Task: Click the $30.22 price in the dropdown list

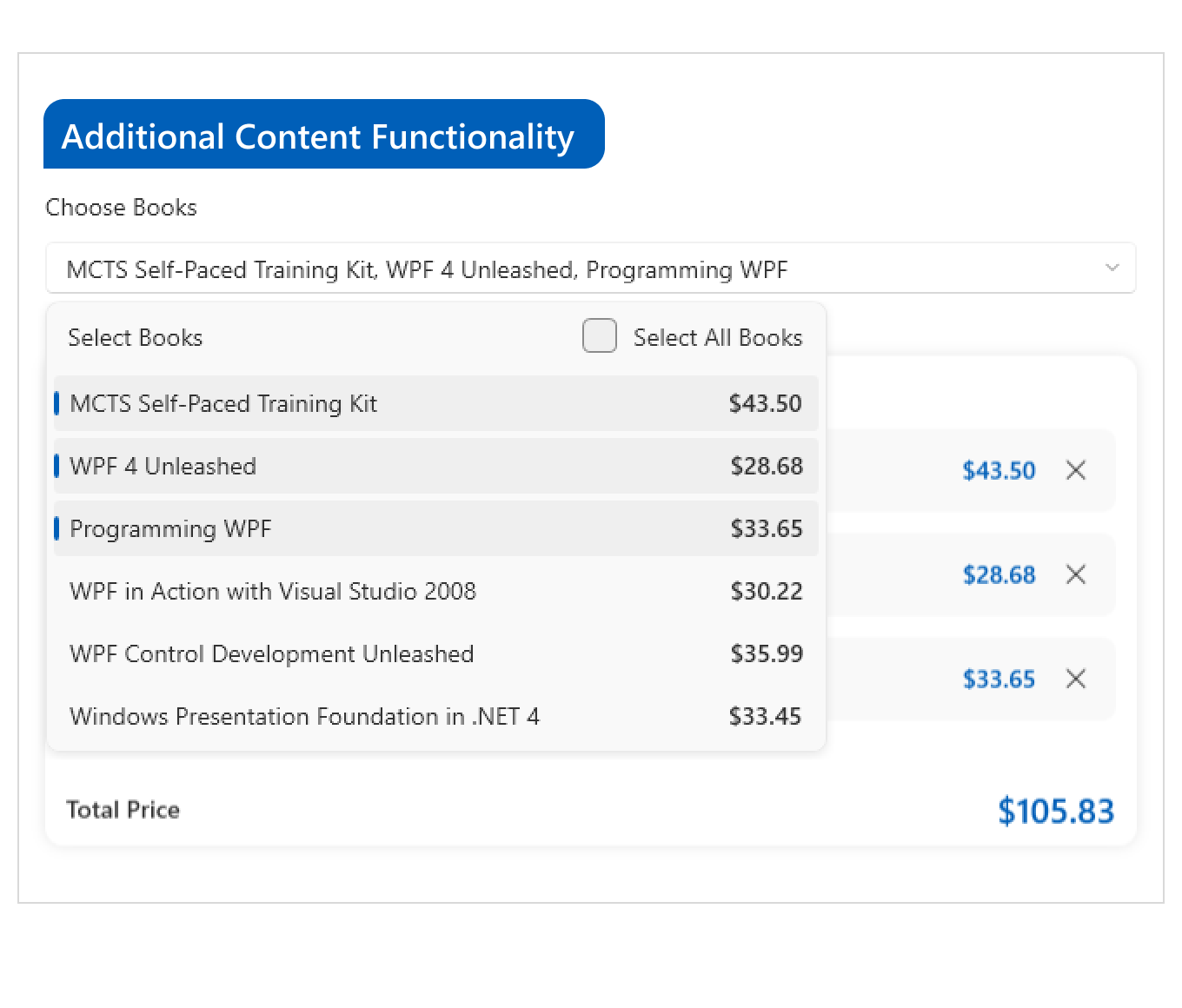Action: [766, 592]
